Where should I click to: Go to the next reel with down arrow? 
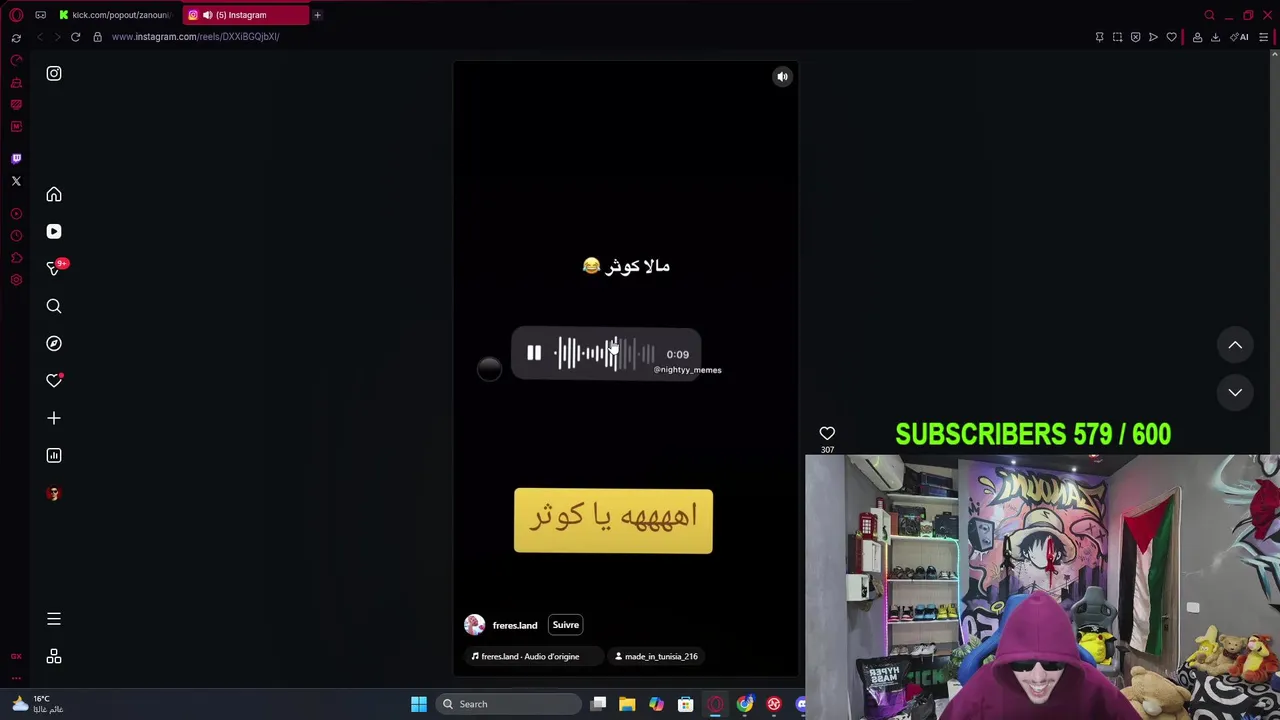tap(1235, 392)
